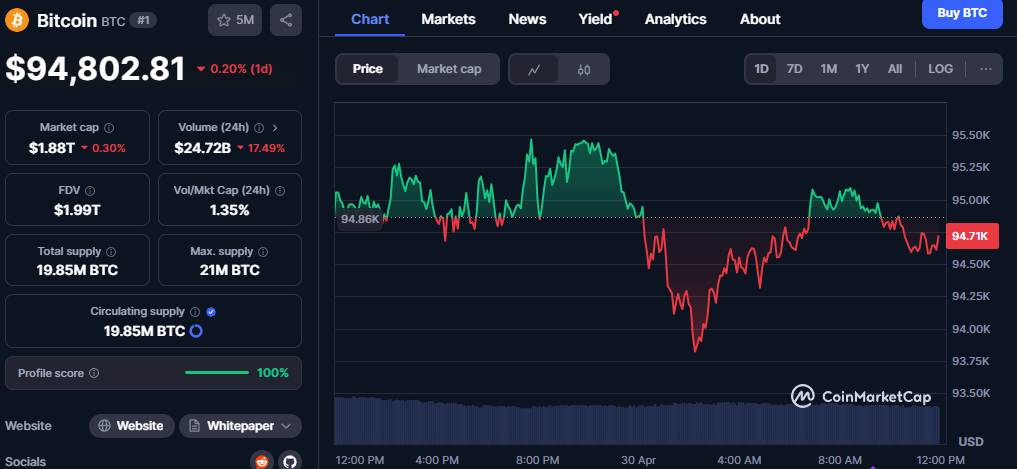This screenshot has height=469, width=1017.
Task: Open the Analytics tab
Action: click(675, 19)
